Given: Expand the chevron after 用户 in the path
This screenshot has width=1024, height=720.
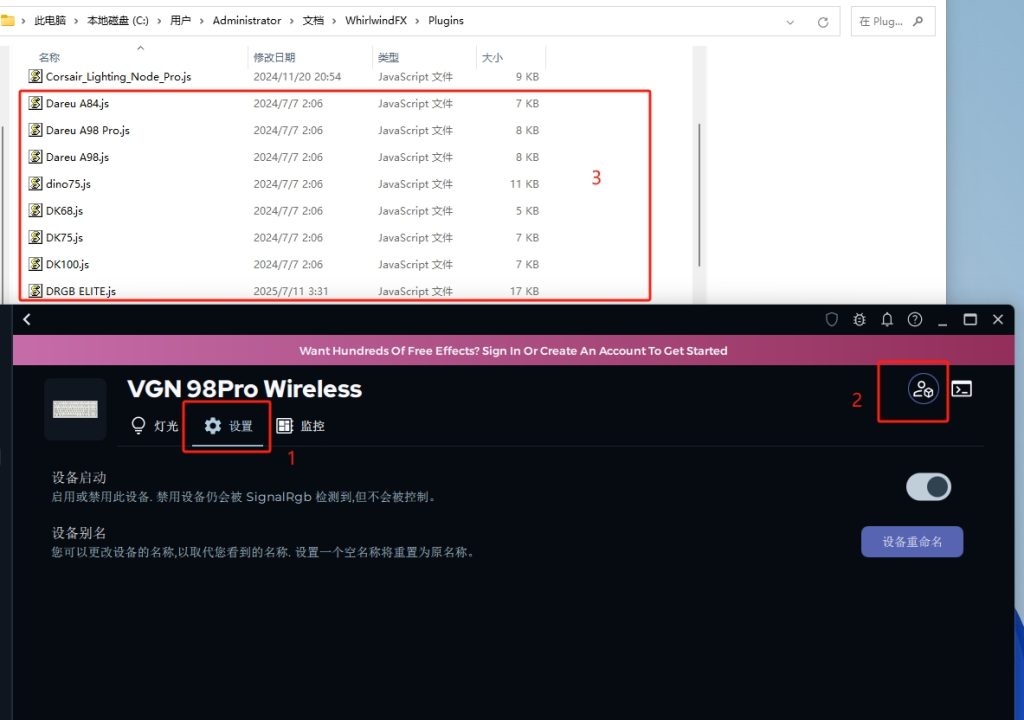Looking at the screenshot, I should tap(201, 21).
